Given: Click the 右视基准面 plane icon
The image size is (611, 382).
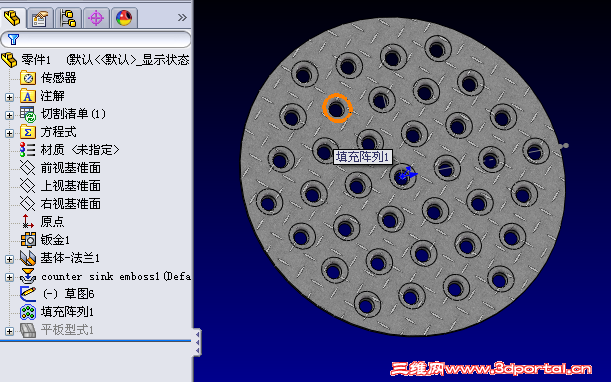Looking at the screenshot, I should (28, 204).
